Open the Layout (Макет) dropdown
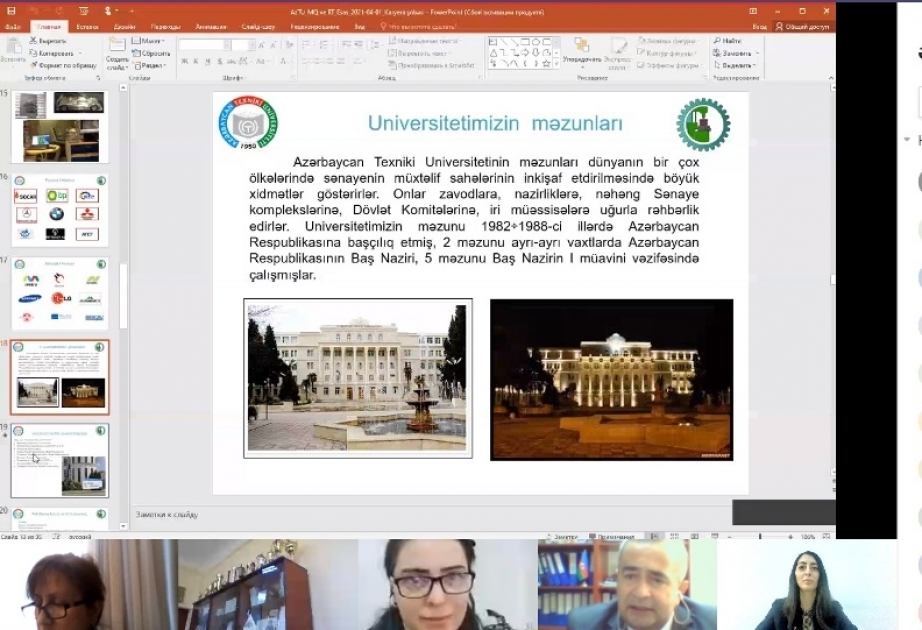922x630 pixels. tap(149, 41)
